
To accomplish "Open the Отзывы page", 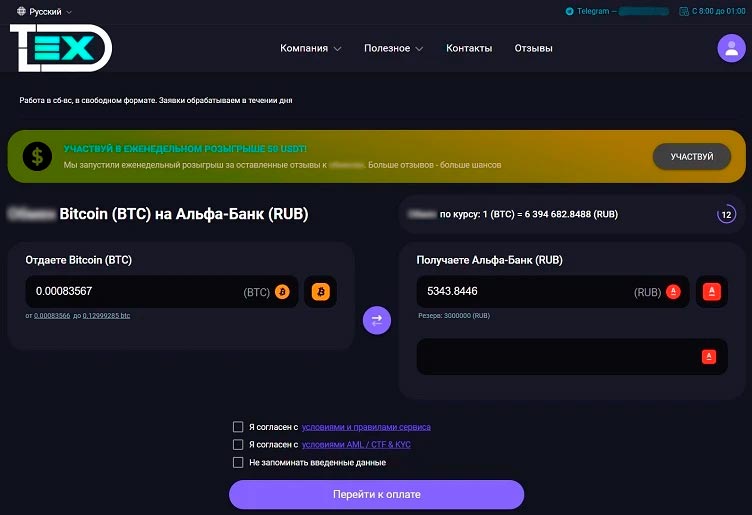I will 533,48.
